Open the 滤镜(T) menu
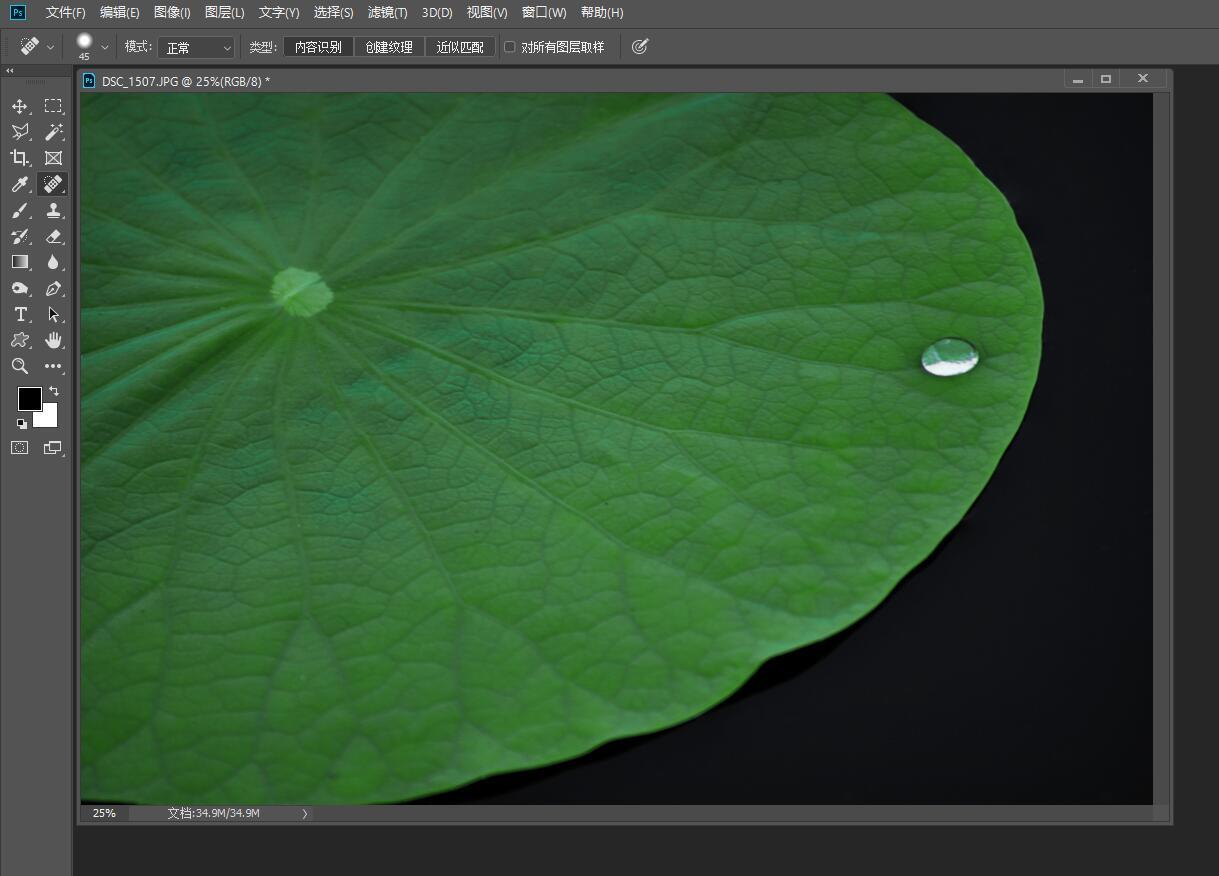Image resolution: width=1219 pixels, height=876 pixels. [x=387, y=12]
